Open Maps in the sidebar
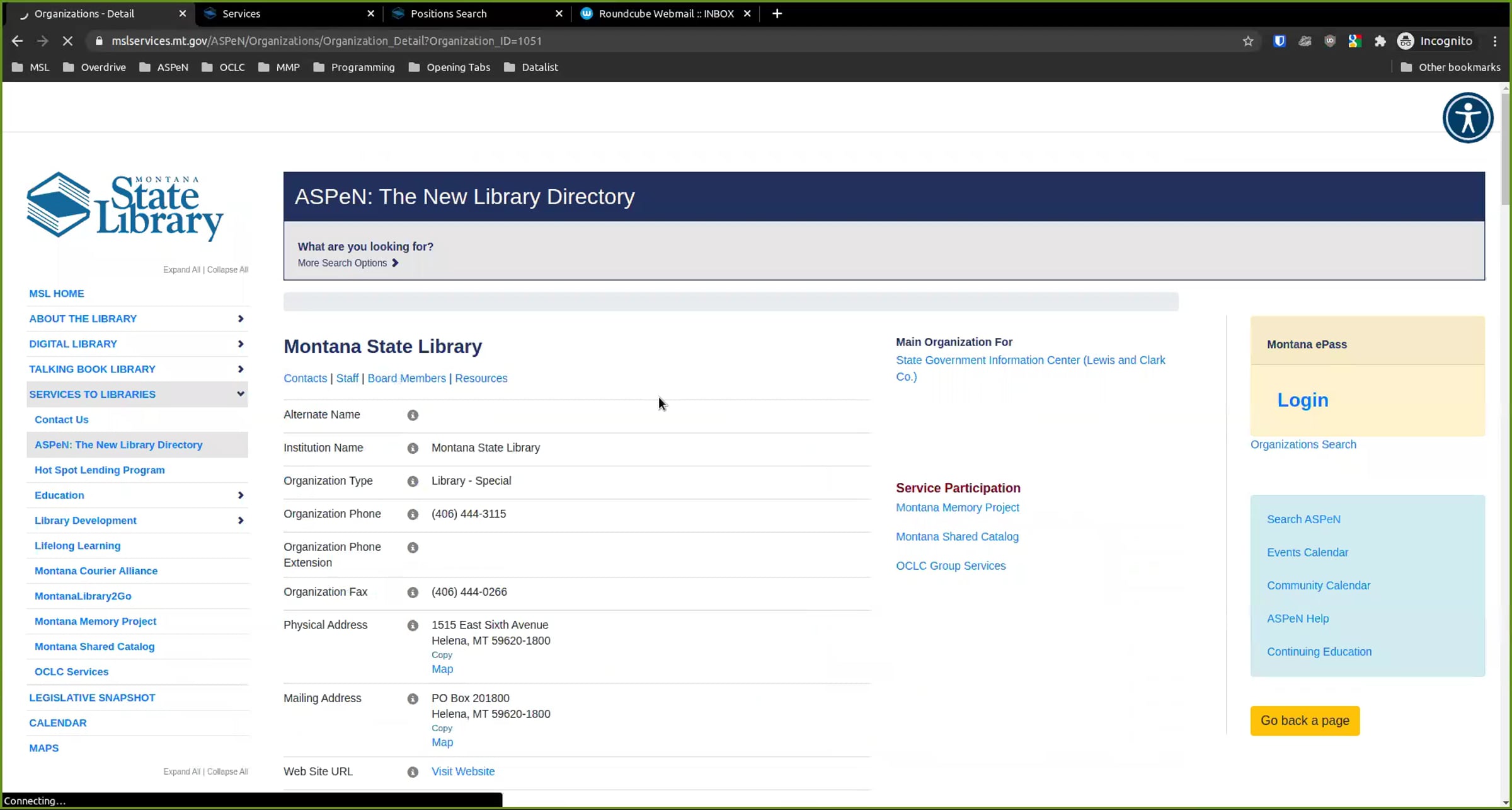The height and width of the screenshot is (810, 1512). tap(44, 748)
